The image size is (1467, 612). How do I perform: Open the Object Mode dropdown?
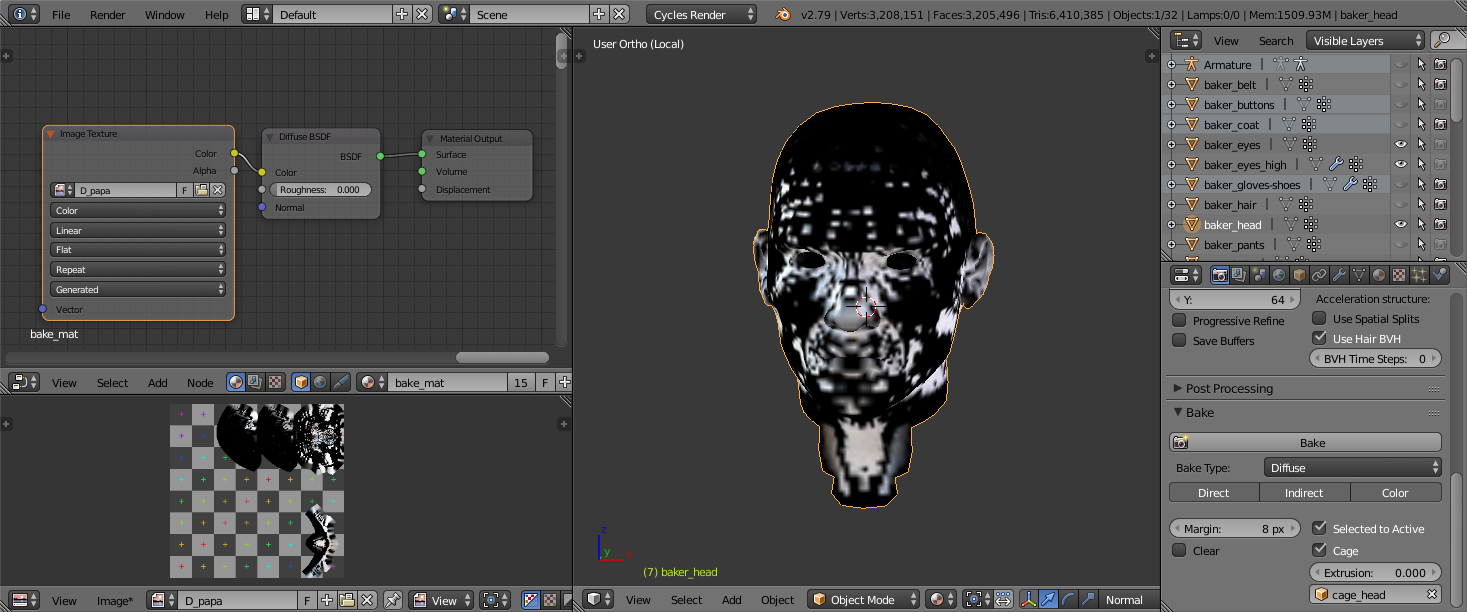pyautogui.click(x=864, y=600)
